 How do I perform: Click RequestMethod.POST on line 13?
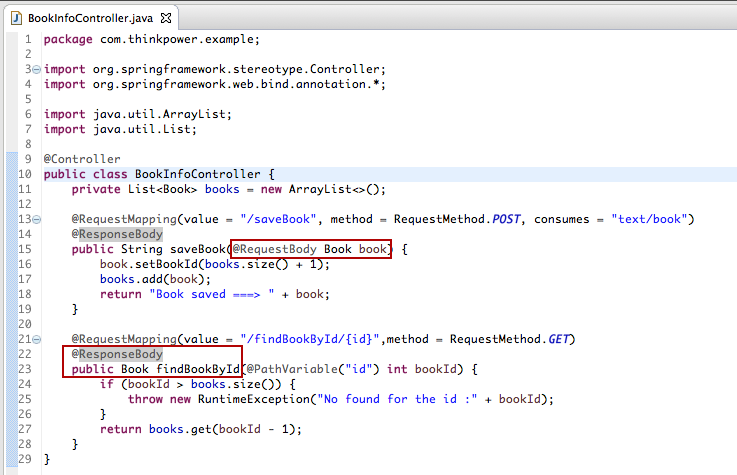[x=457, y=219]
